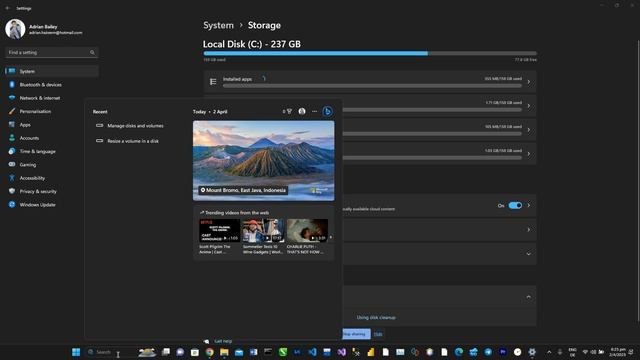Click the Find a setting search field
The image size is (640, 360).
[51, 53]
